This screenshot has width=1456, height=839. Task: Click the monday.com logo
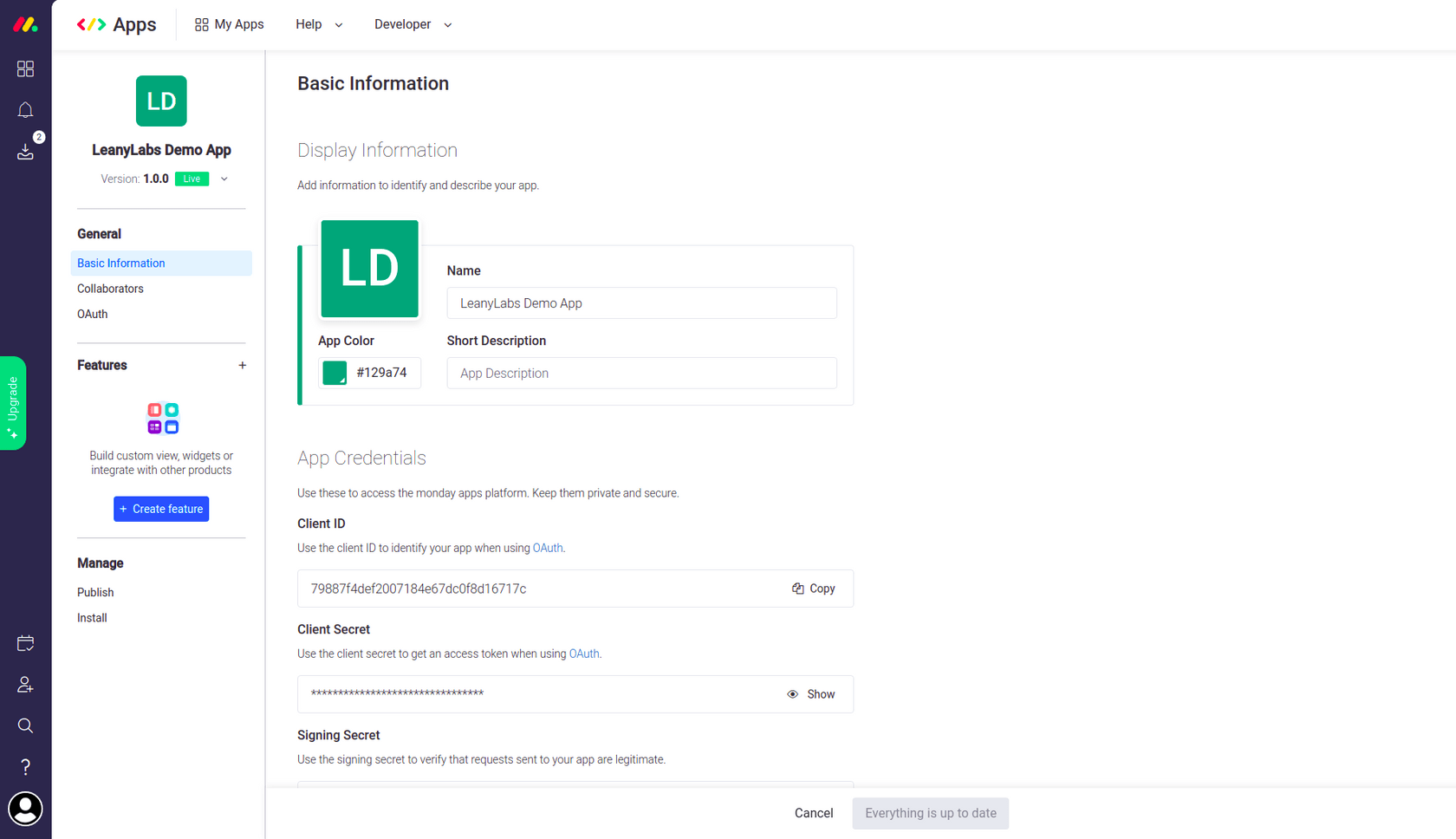point(27,23)
